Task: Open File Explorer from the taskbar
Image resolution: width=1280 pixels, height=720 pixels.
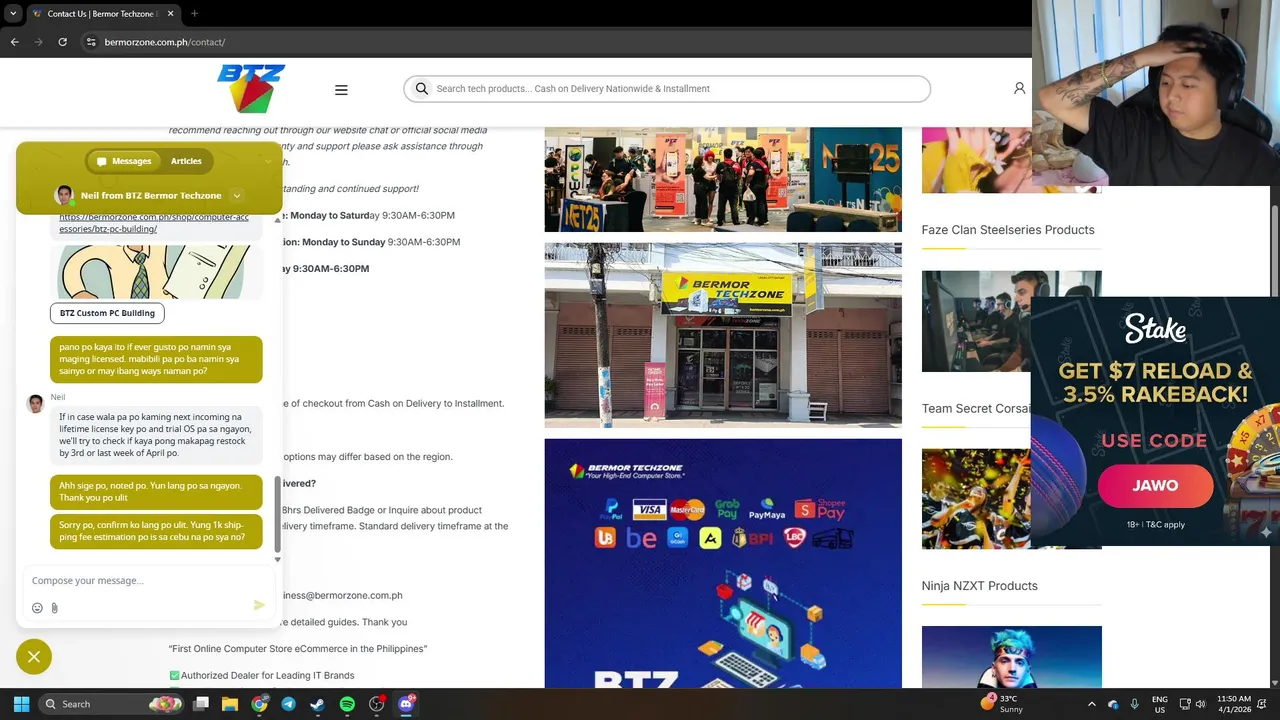Action: pyautogui.click(x=229, y=704)
